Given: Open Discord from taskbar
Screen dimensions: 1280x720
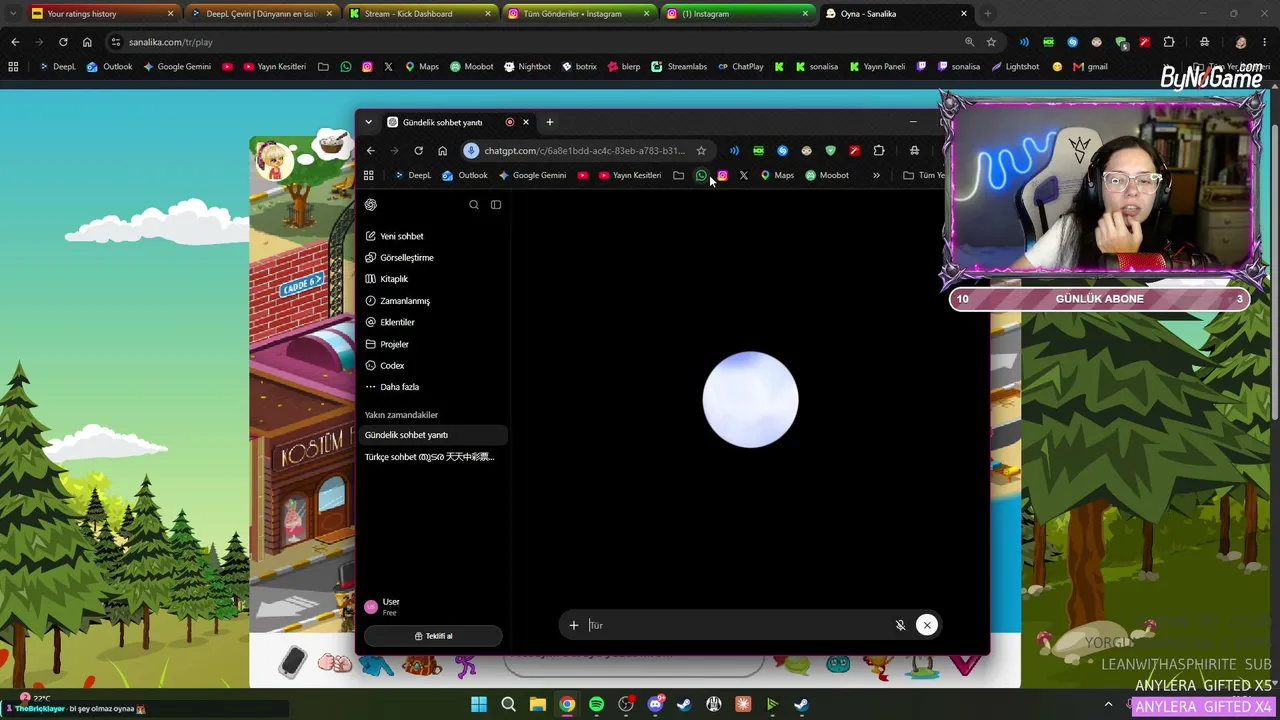Looking at the screenshot, I should point(655,704).
